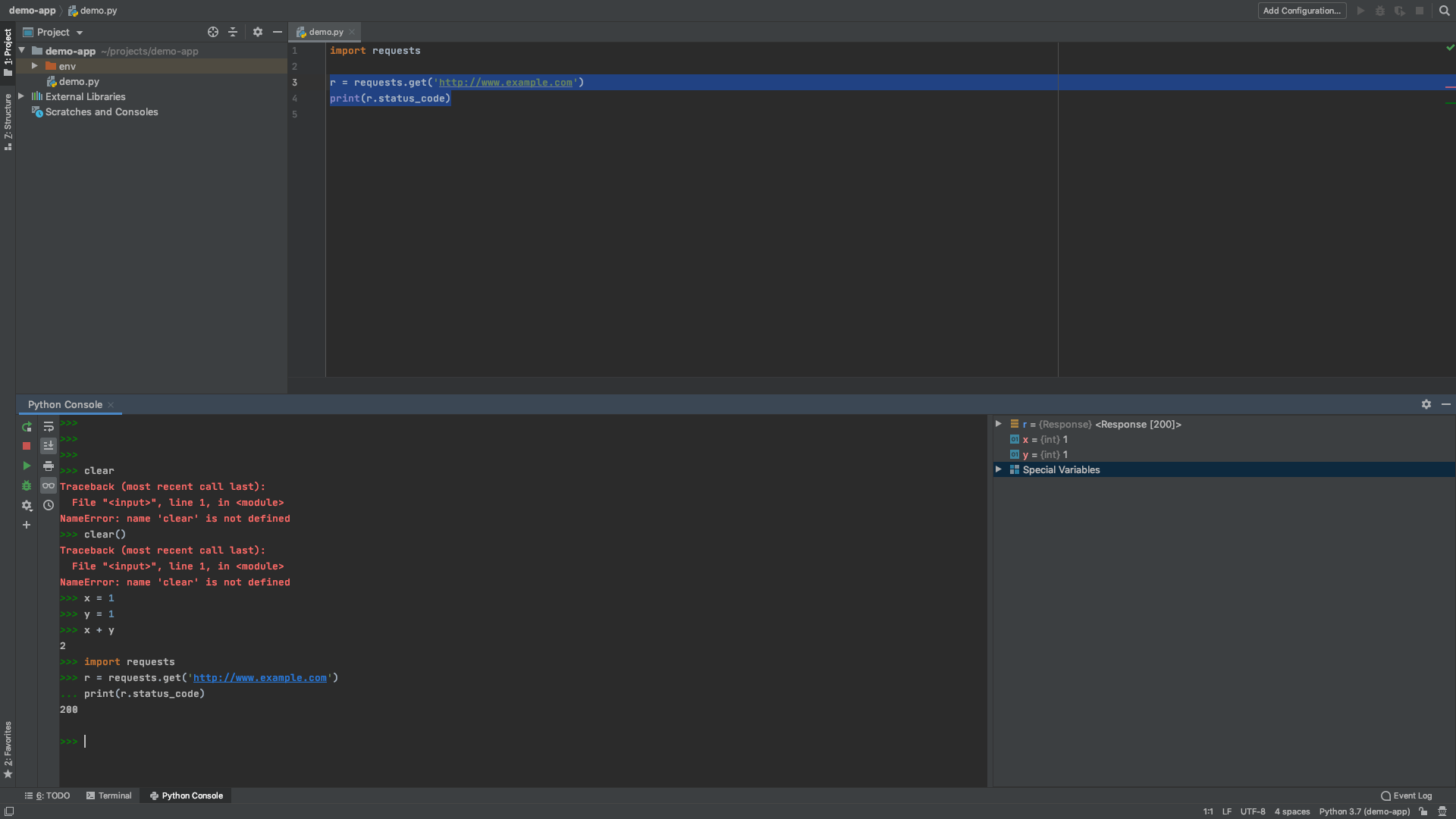Image resolution: width=1456 pixels, height=819 pixels.
Task: Stop the Python console with red square
Action: [27, 446]
